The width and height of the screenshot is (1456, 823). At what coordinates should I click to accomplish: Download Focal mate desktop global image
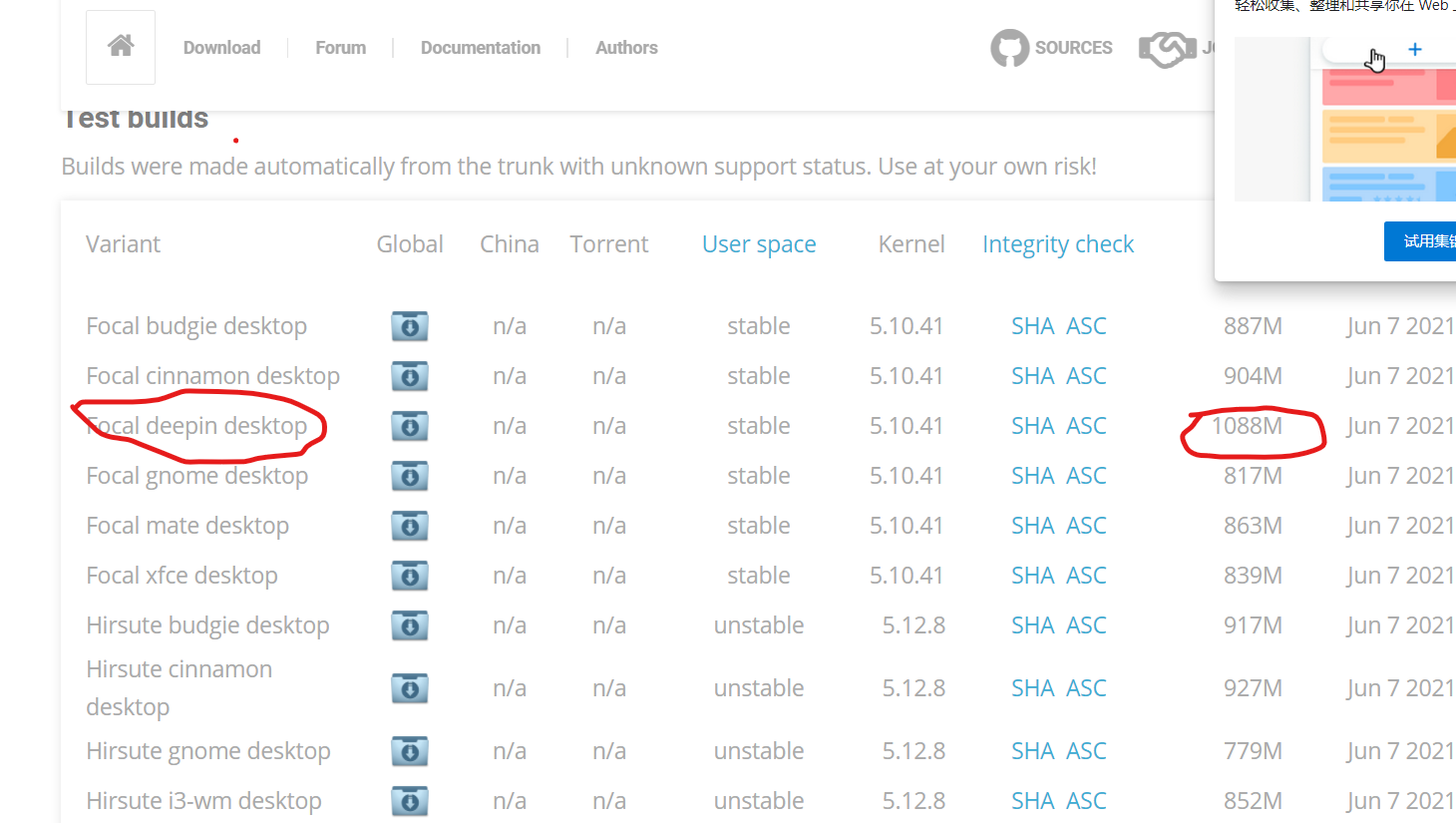point(410,526)
